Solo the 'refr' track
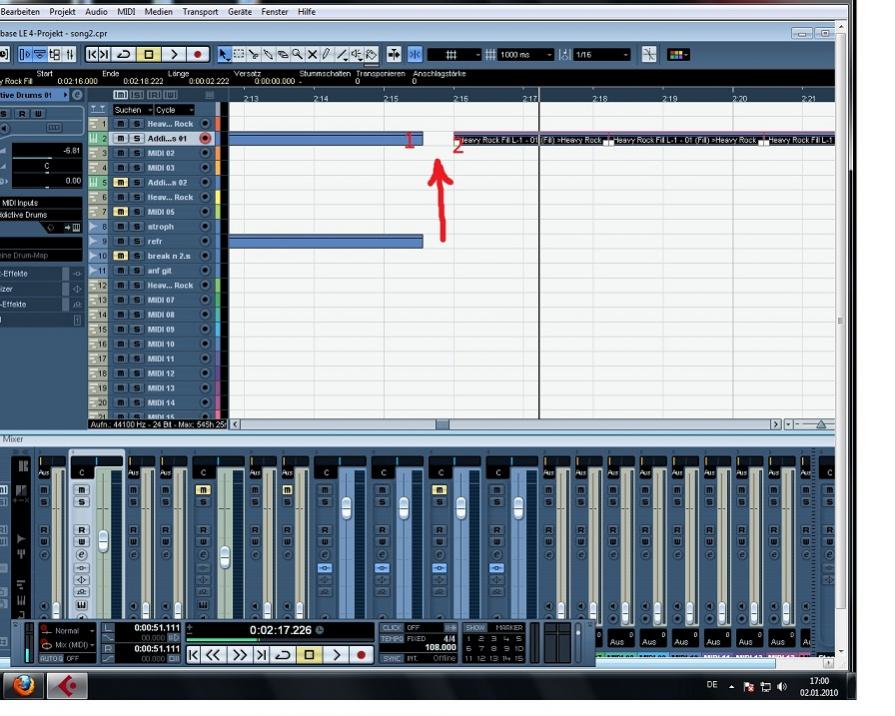This screenshot has height=716, width=895. pos(136,242)
